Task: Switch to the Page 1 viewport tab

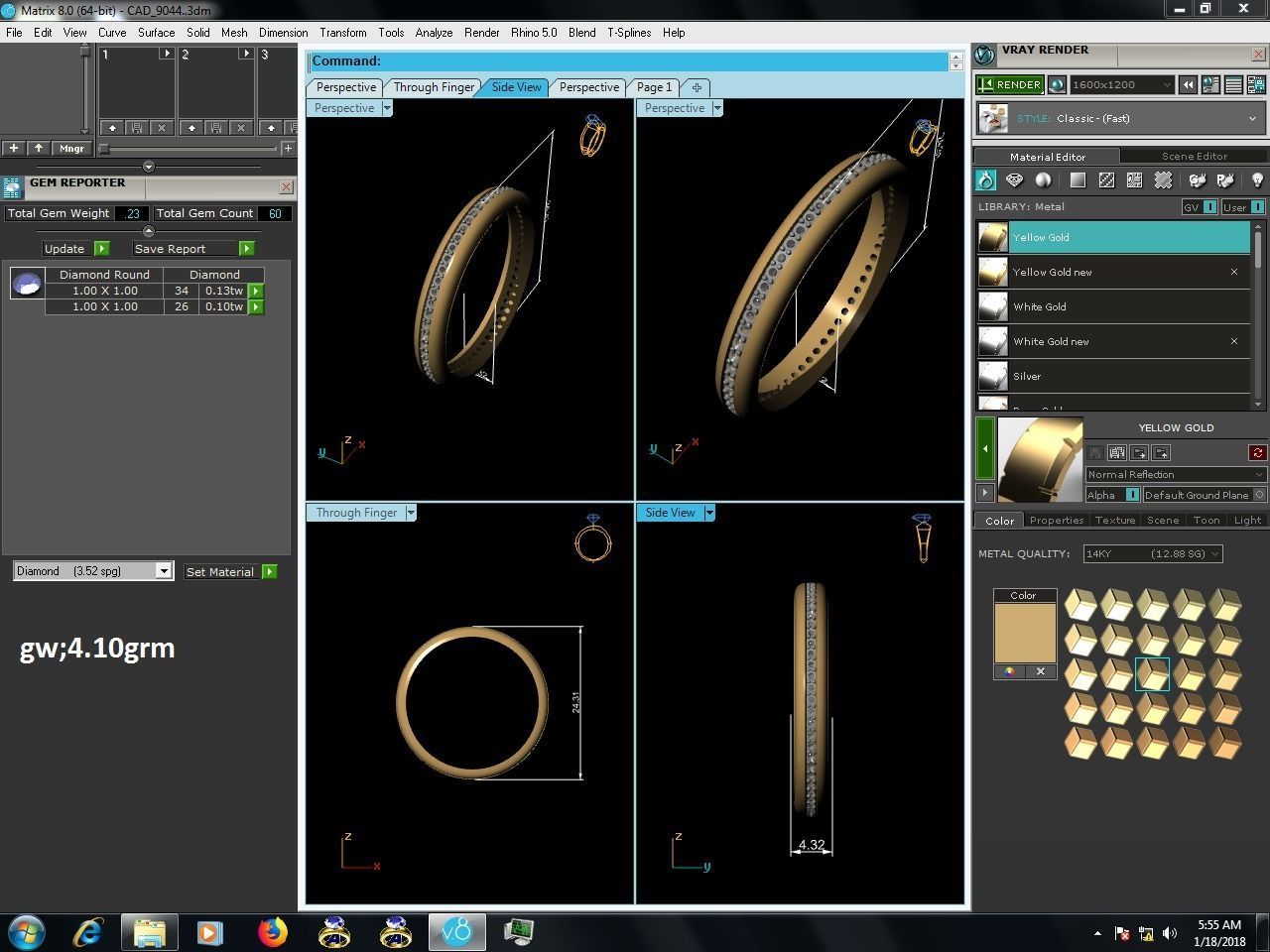Action: pyautogui.click(x=655, y=87)
